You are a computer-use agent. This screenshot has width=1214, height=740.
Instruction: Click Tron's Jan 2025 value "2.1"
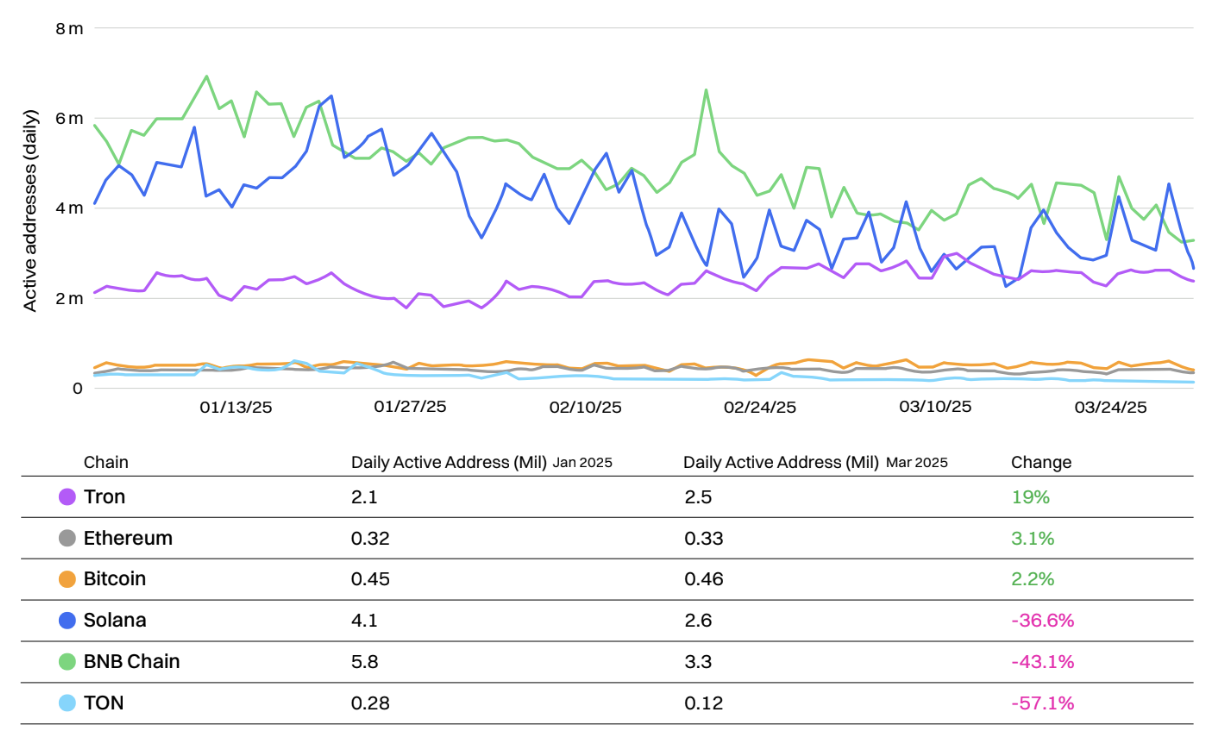click(x=363, y=497)
